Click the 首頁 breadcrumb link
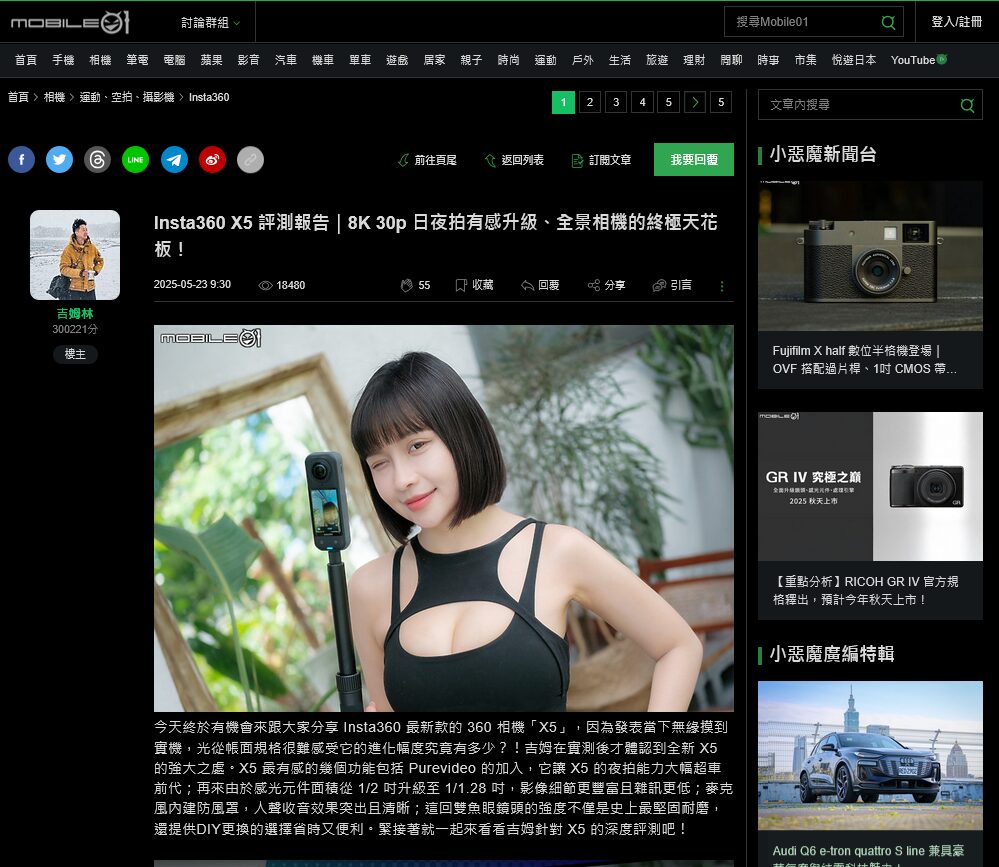The width and height of the screenshot is (999, 867). (18, 97)
